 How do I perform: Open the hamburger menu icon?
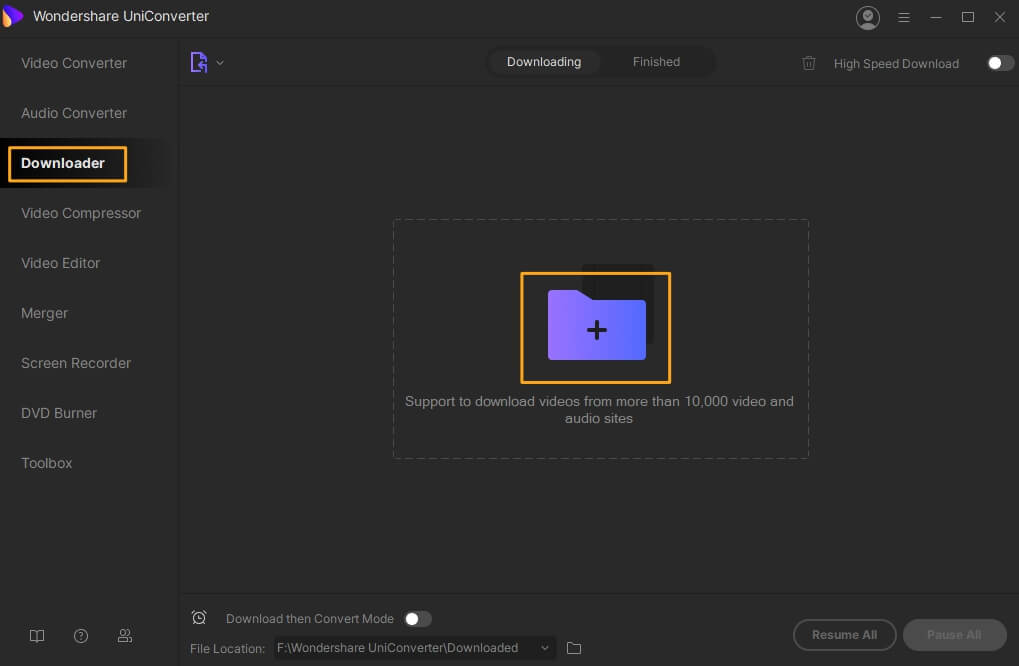[x=904, y=17]
